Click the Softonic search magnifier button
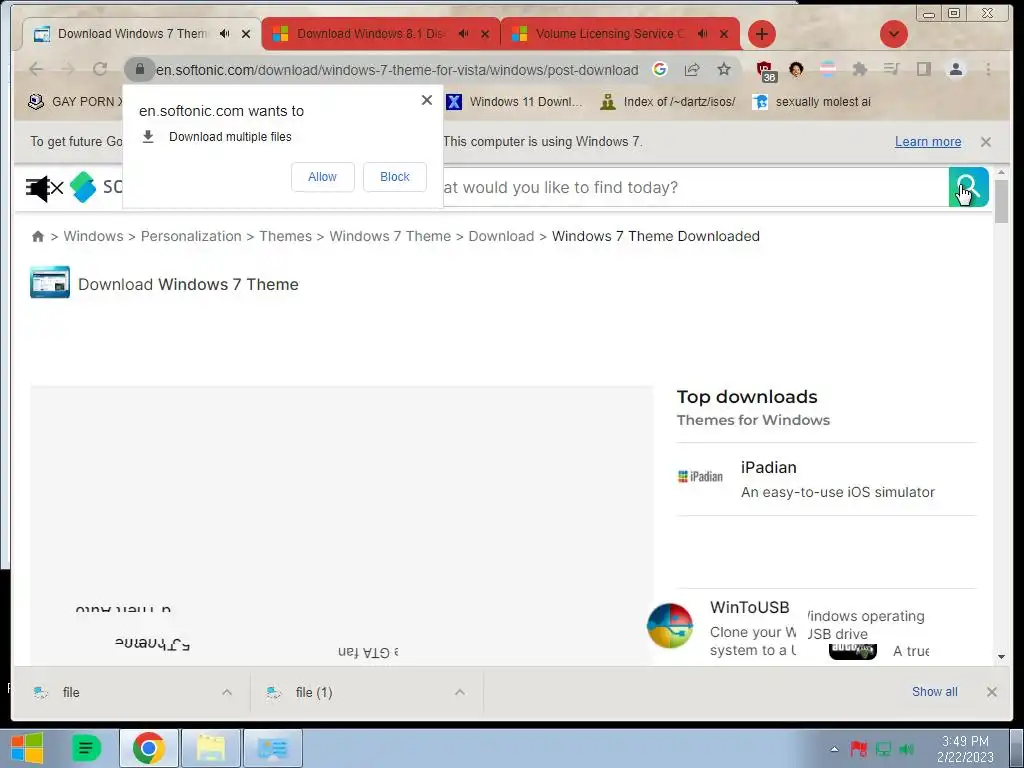The width and height of the screenshot is (1024, 768). (x=968, y=187)
